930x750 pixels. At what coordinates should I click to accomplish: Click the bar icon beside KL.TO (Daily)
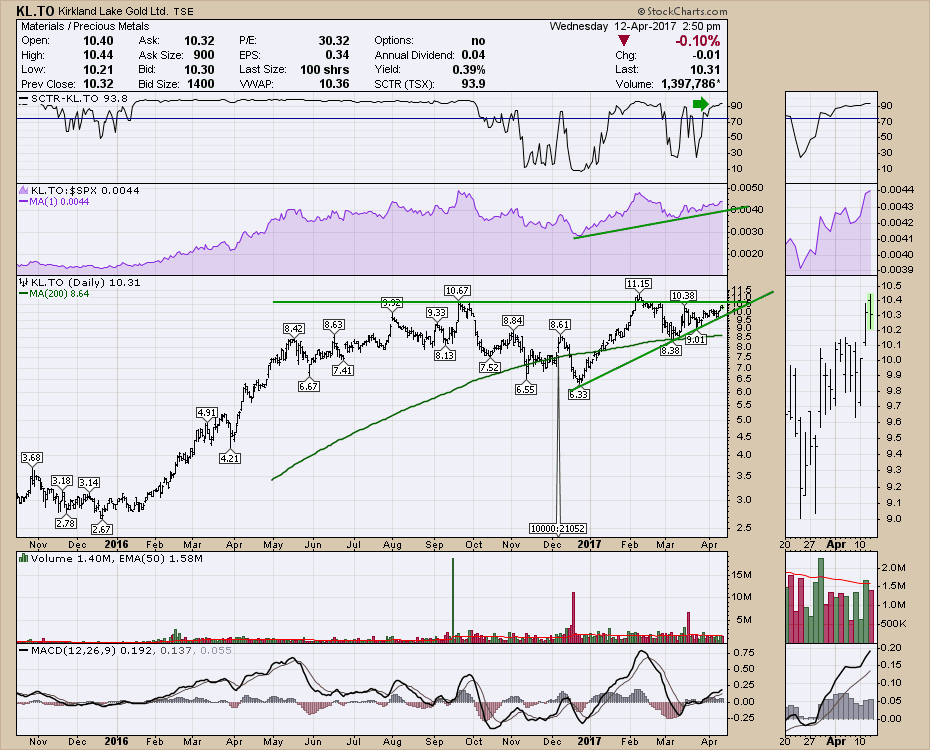[x=23, y=282]
